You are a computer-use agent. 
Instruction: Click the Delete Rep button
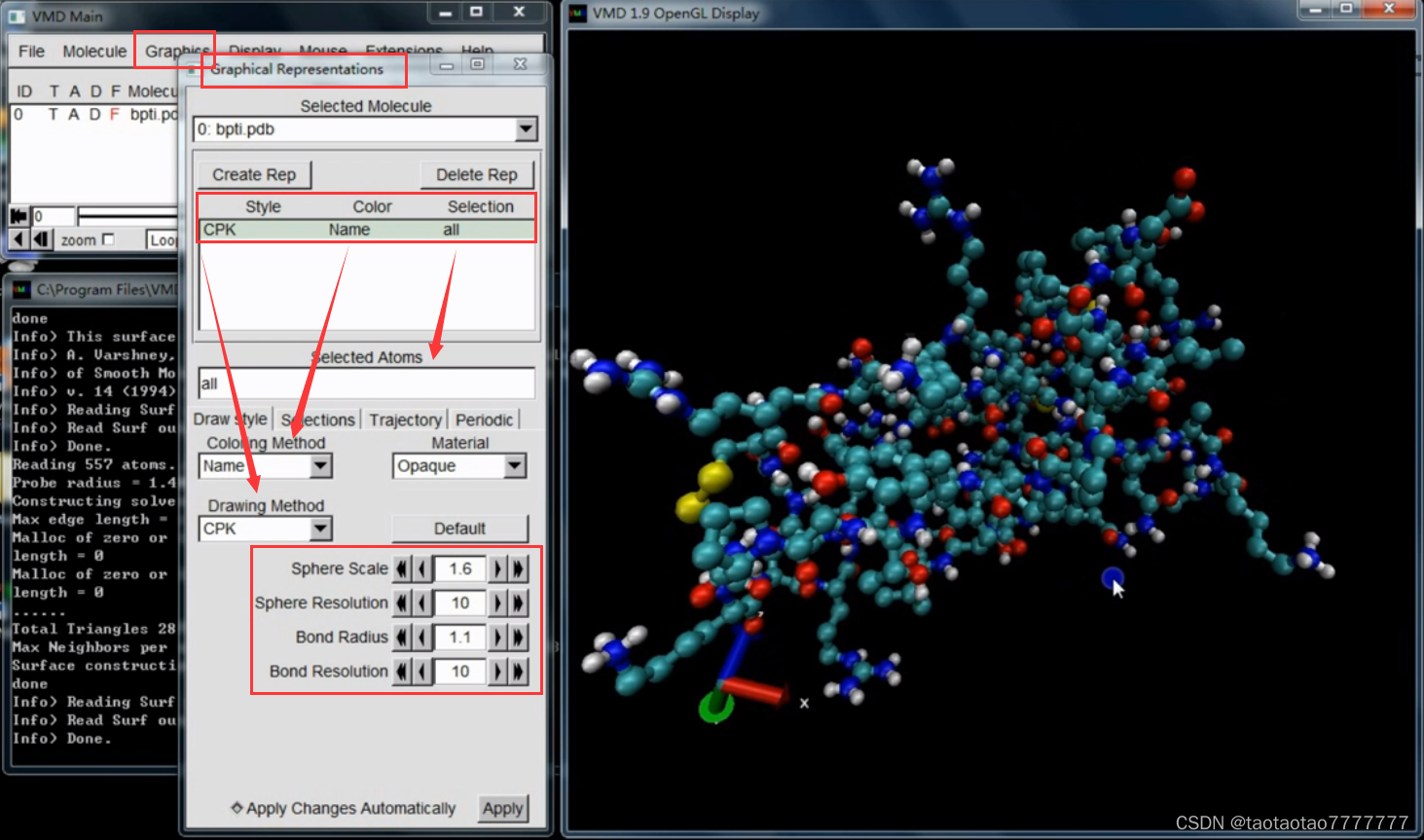477,175
